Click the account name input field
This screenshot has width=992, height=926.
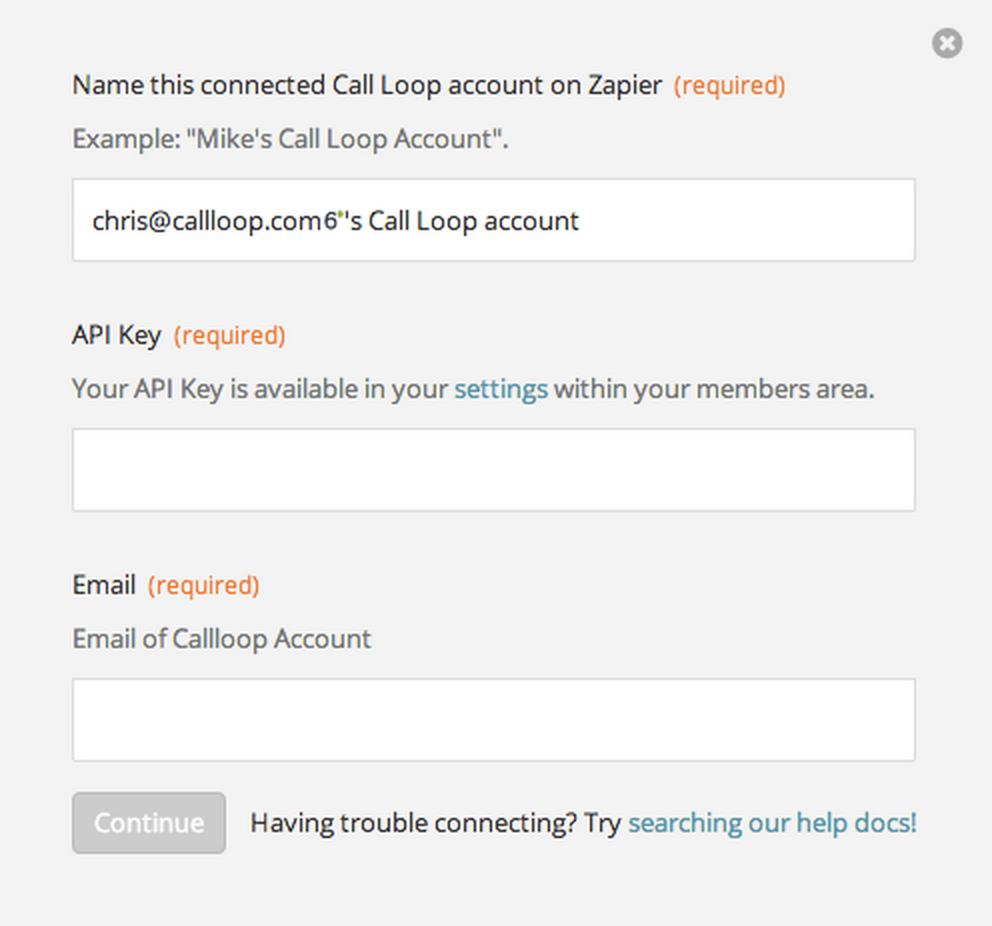(493, 220)
